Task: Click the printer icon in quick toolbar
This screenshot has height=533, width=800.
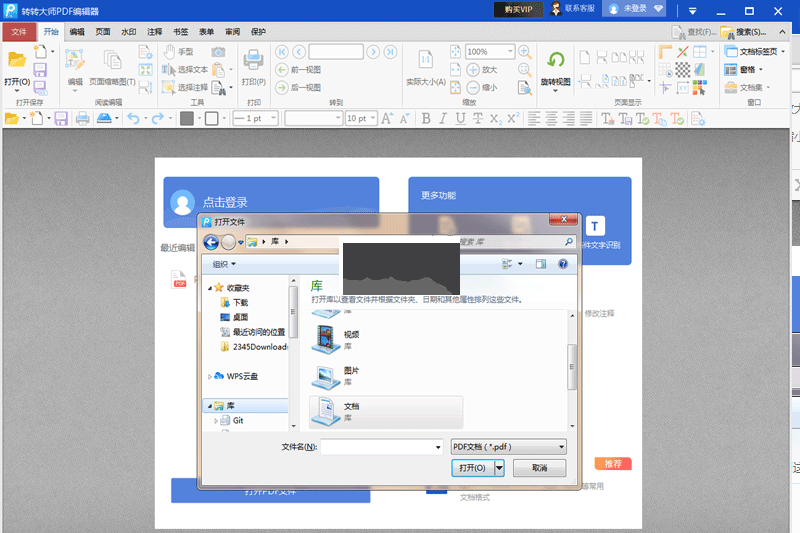Action: click(83, 119)
